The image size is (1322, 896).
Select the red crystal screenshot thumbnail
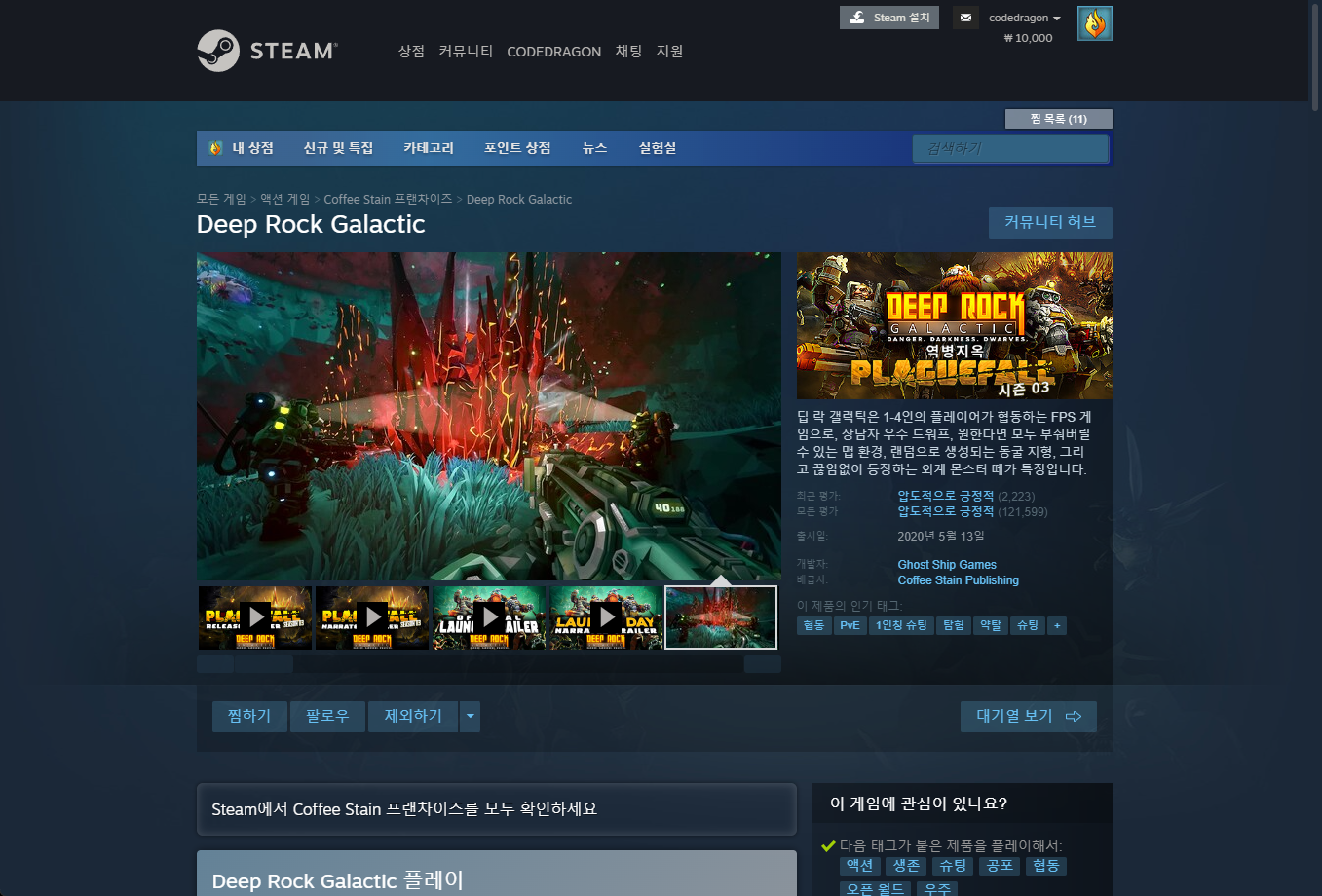tap(721, 617)
